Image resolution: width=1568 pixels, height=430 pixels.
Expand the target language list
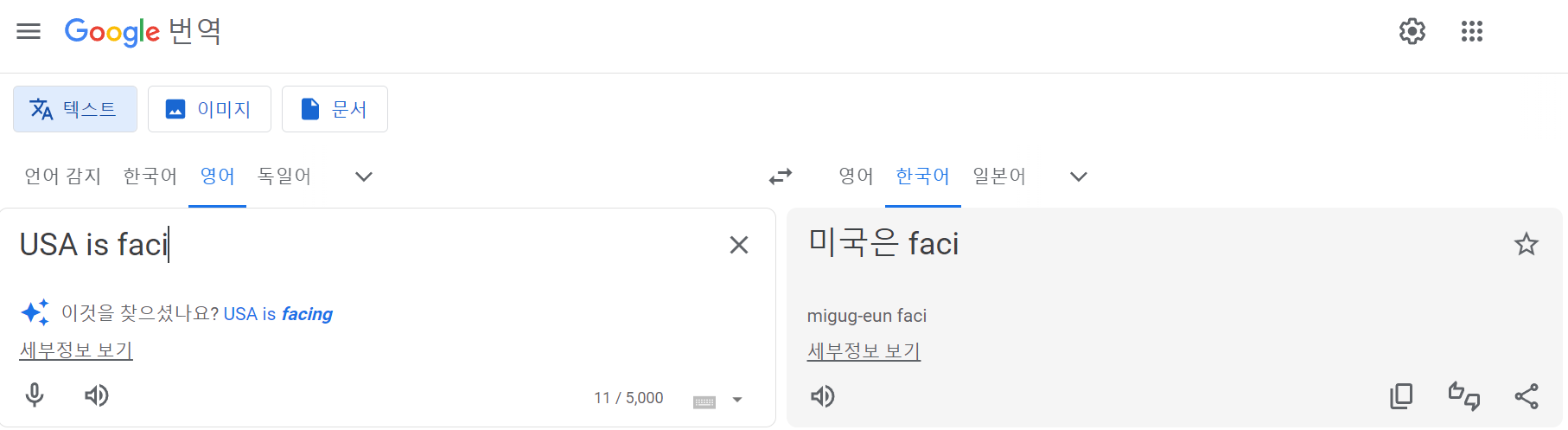click(1078, 176)
